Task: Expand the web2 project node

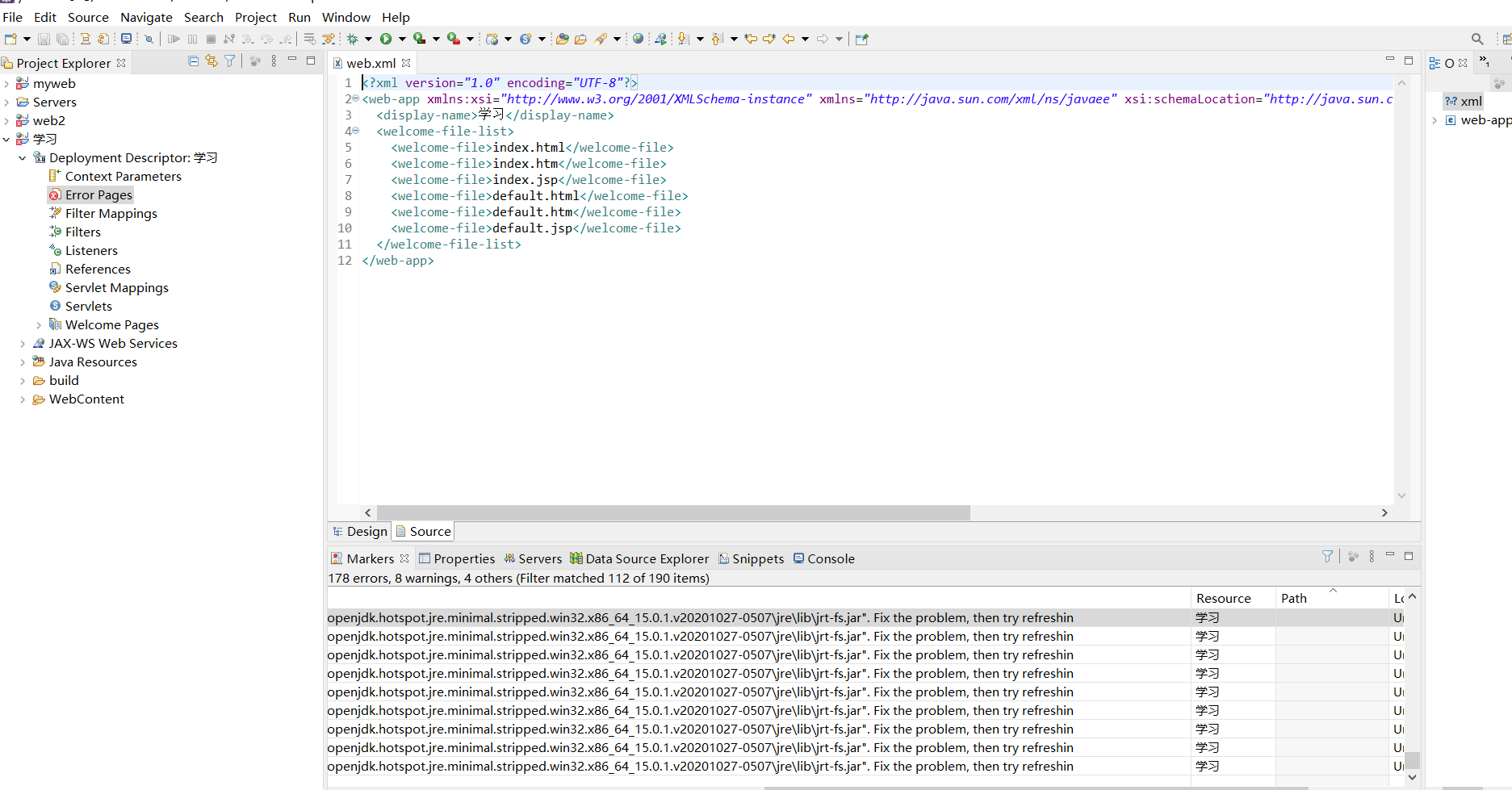Action: coord(6,121)
